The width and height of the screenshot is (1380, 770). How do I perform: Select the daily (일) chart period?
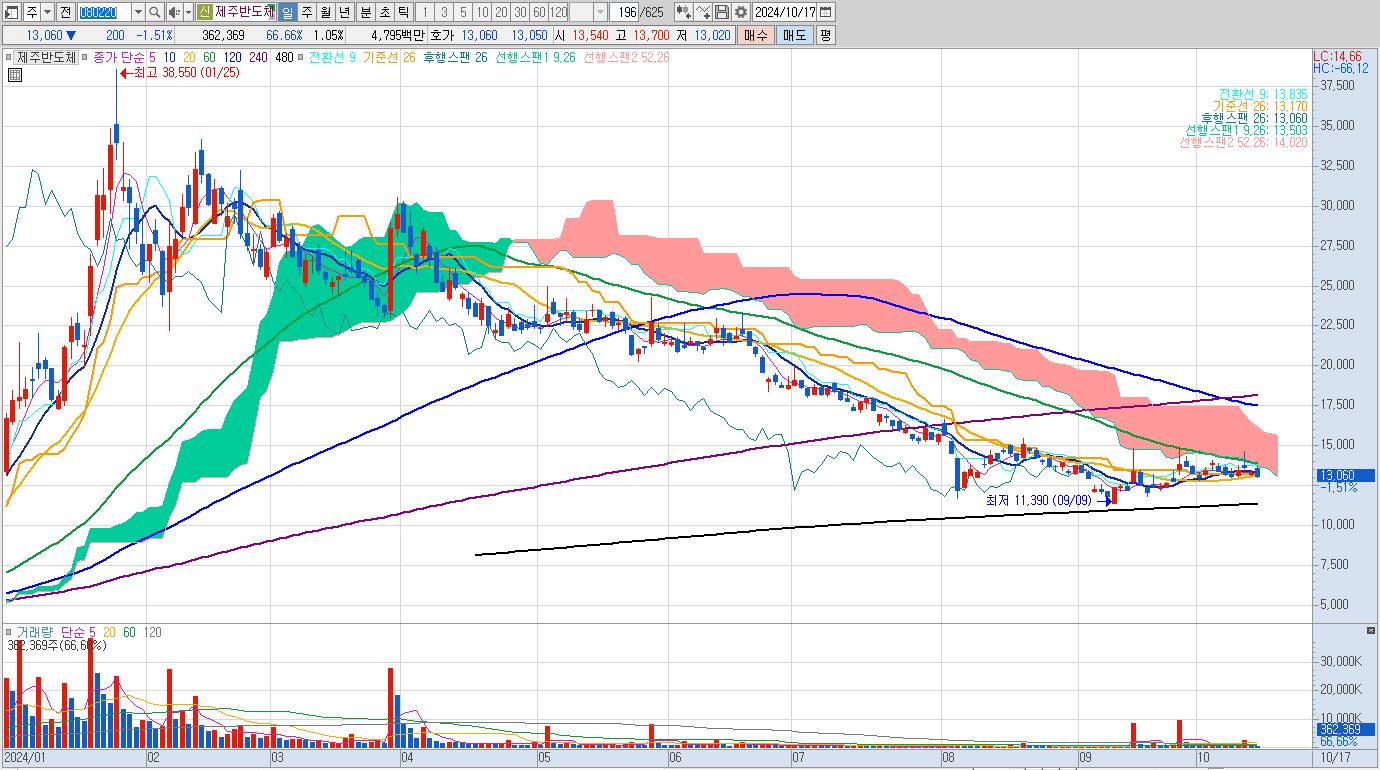(x=287, y=12)
